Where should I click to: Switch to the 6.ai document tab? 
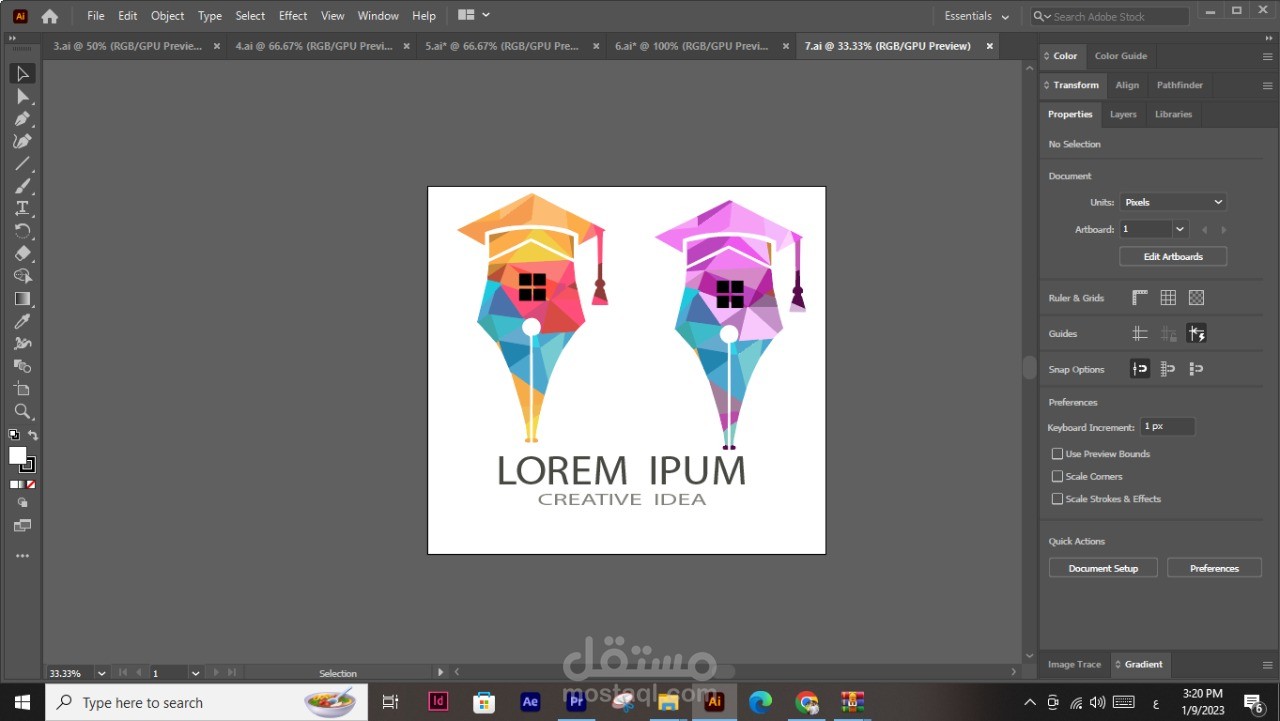point(691,46)
